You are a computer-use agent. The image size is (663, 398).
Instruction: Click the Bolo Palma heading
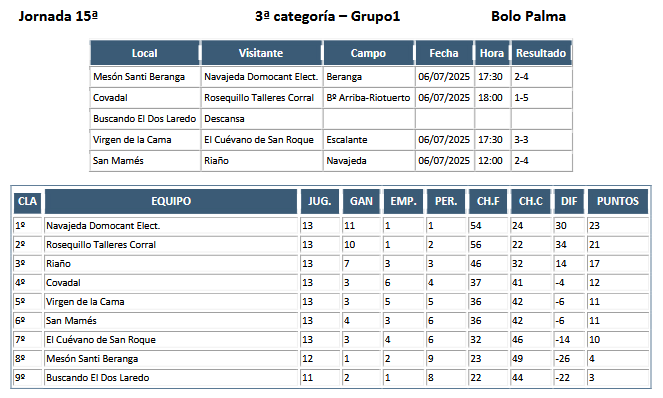(529, 16)
